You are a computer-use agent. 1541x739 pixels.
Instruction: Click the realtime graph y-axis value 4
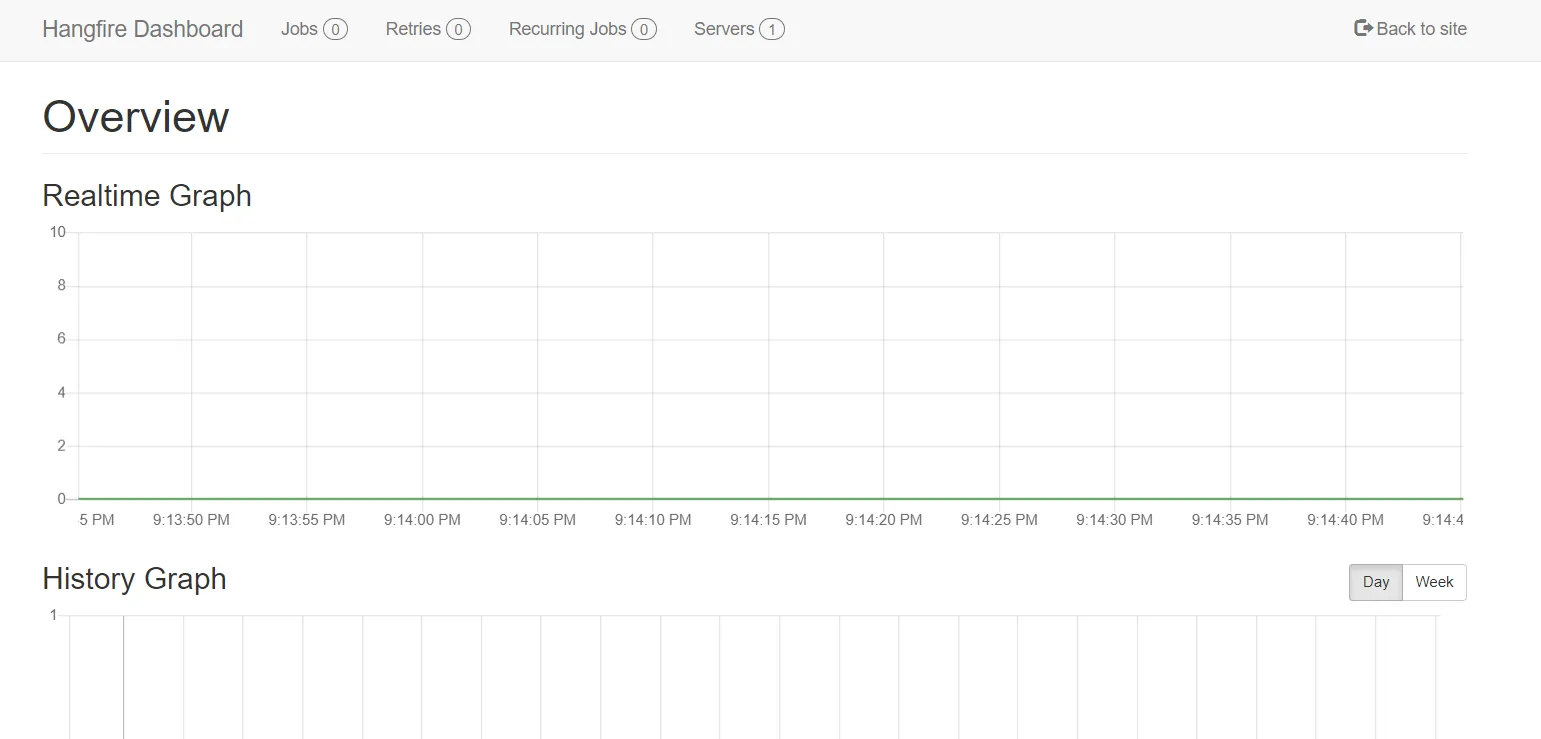[62, 393]
